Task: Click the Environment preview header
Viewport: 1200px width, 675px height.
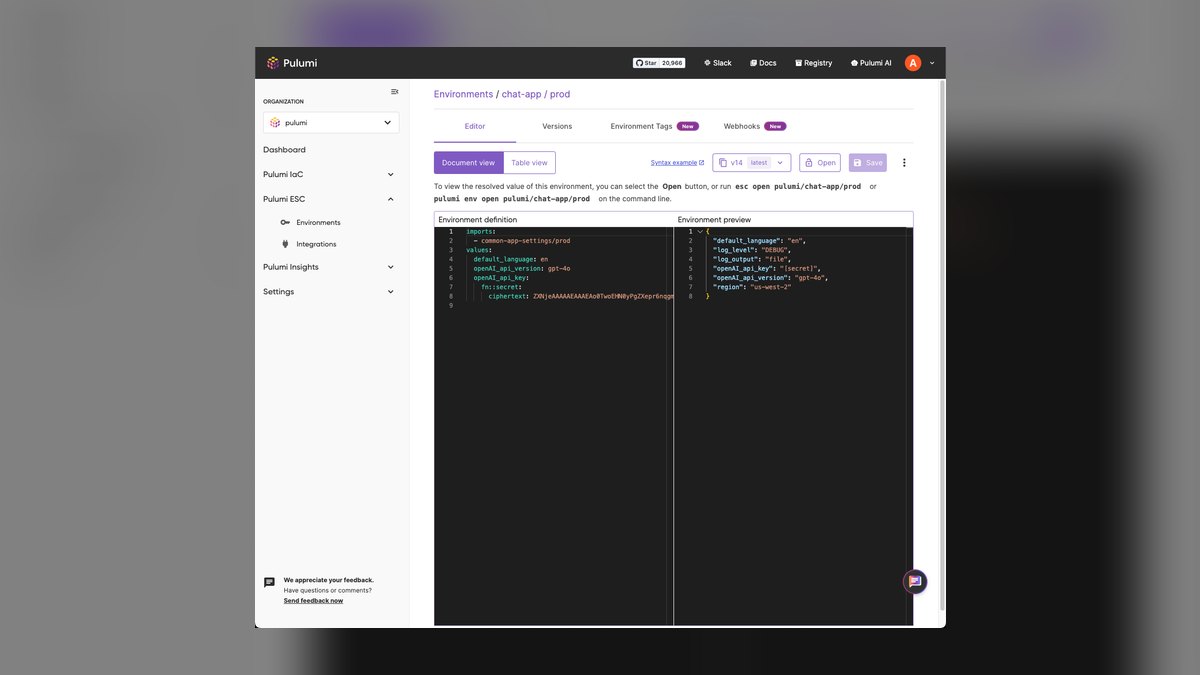Action: (714, 219)
